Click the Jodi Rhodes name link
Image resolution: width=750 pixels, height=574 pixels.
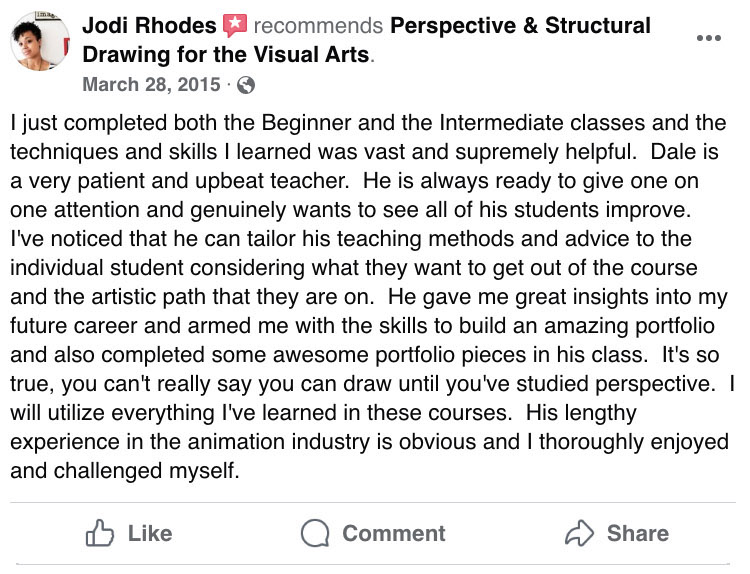(152, 25)
